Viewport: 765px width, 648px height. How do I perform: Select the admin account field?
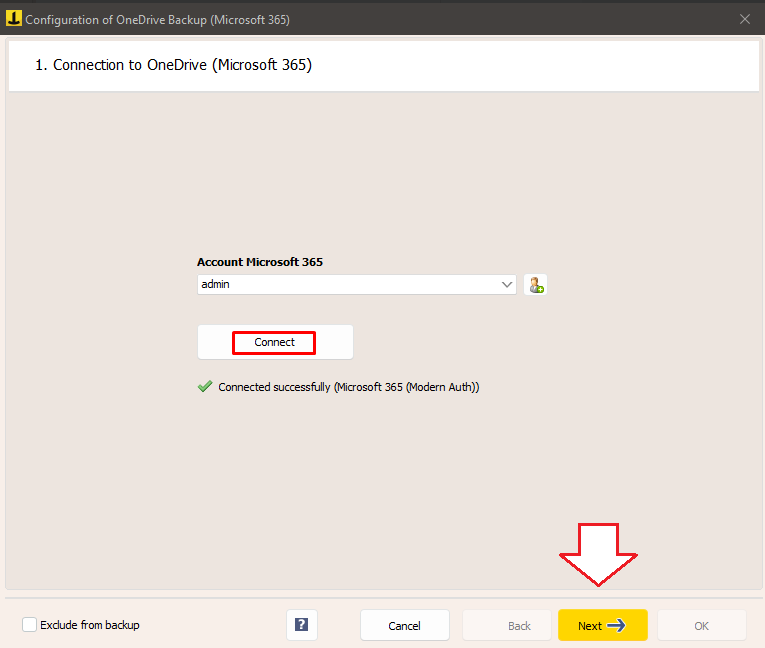coord(357,284)
